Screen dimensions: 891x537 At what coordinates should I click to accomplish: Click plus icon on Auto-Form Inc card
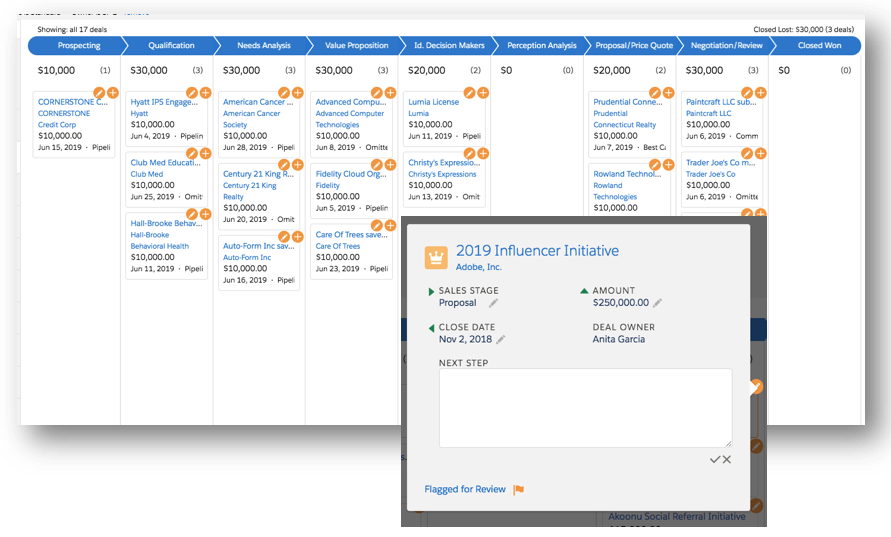297,237
